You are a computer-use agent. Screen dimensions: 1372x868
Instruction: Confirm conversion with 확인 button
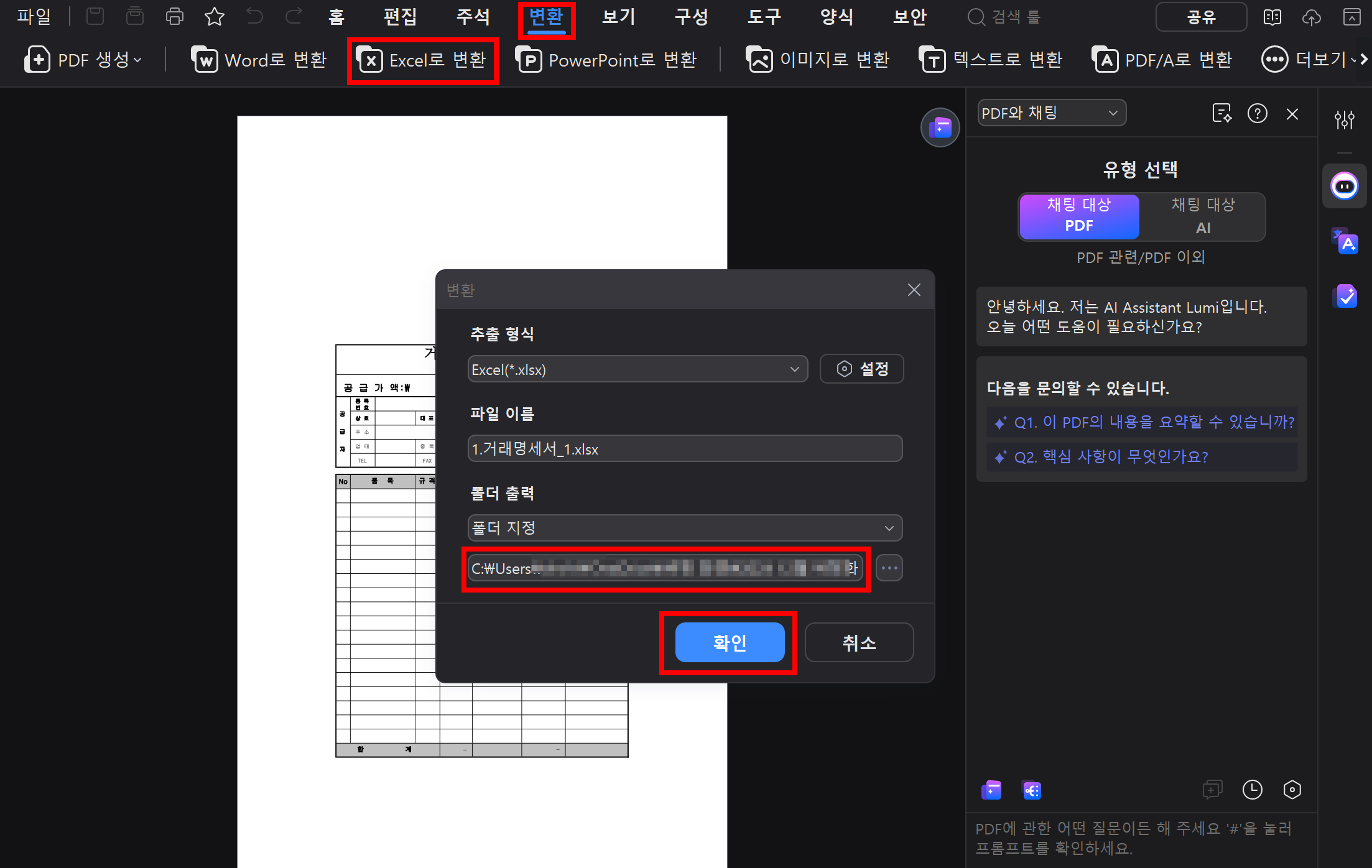[730, 642]
